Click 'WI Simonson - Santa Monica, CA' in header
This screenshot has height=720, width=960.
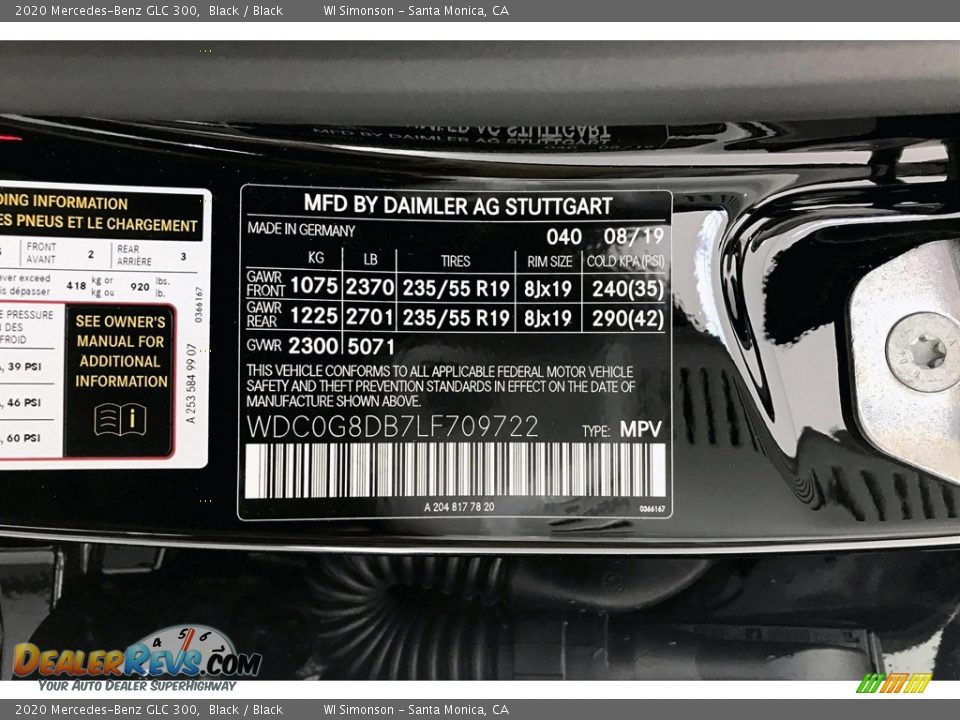pos(416,11)
